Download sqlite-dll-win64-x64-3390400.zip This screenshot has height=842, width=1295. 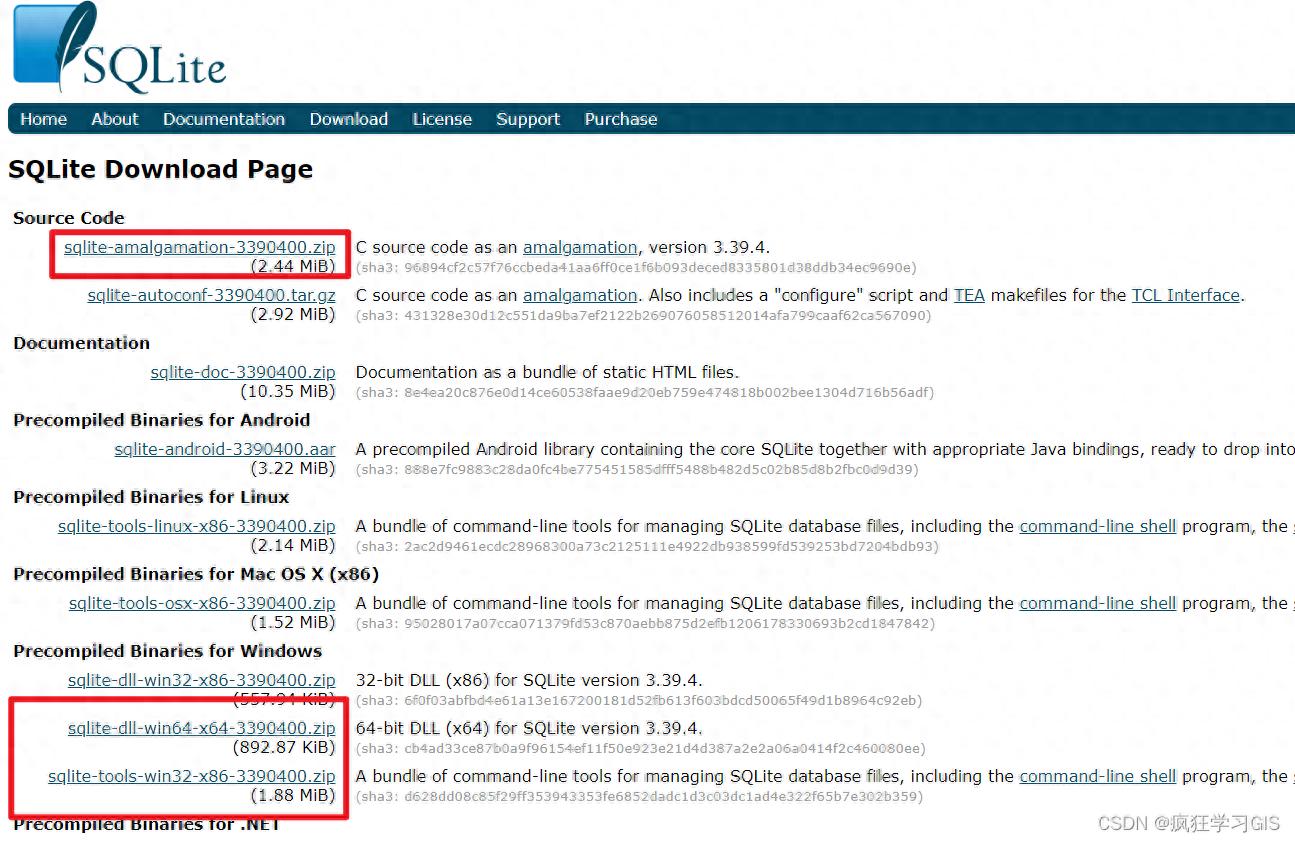point(202,728)
